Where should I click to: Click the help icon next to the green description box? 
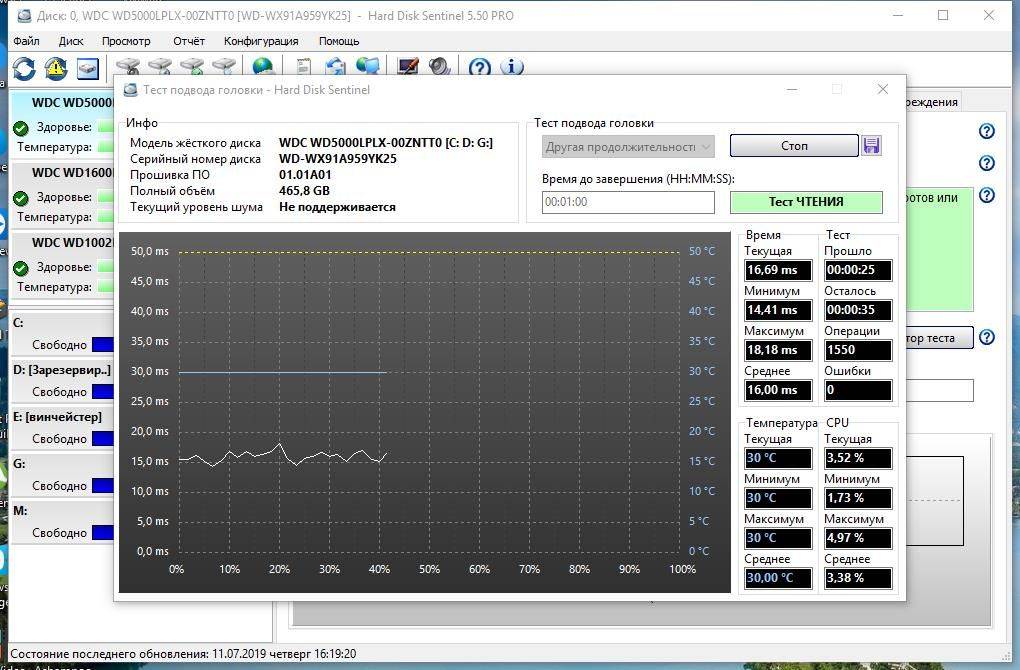987,195
